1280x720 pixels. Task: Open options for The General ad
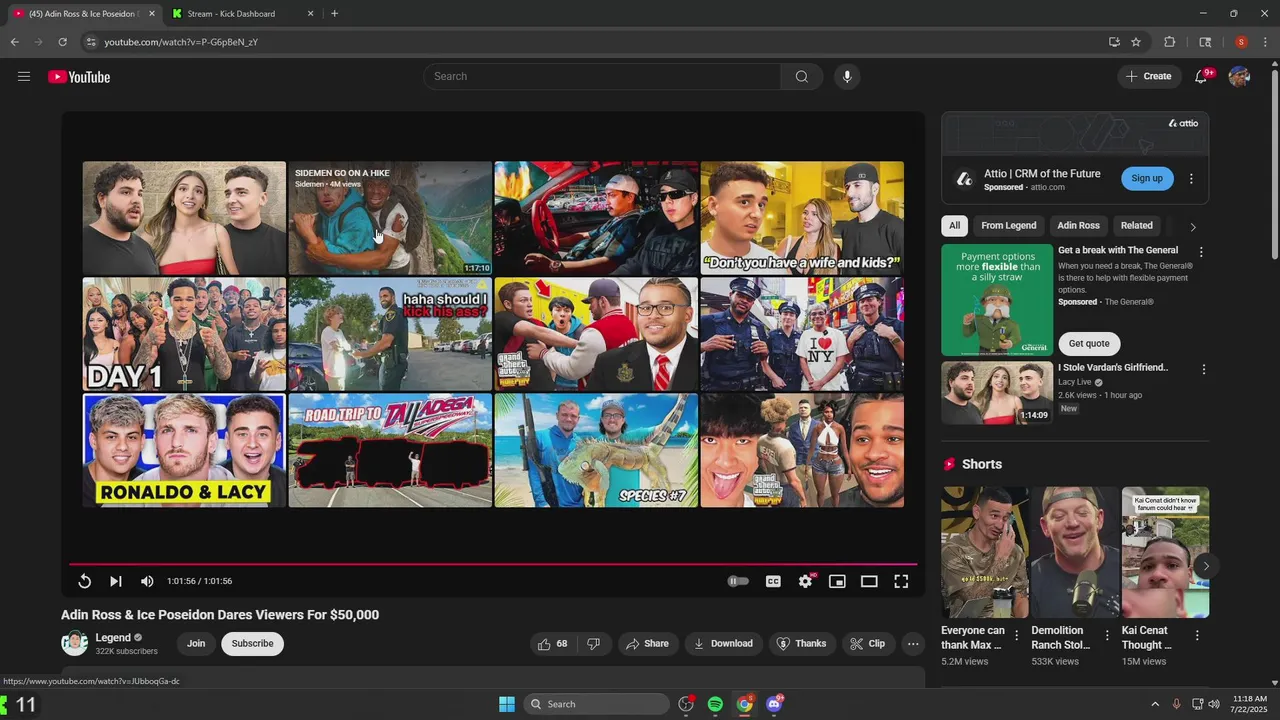pos(1201,252)
